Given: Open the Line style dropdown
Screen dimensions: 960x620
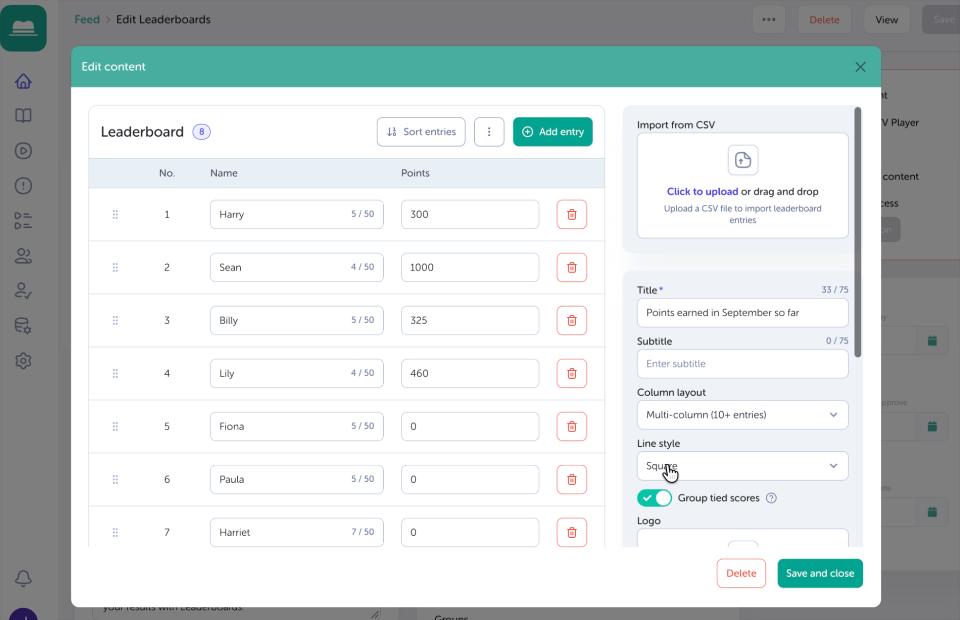Looking at the screenshot, I should pyautogui.click(x=743, y=466).
